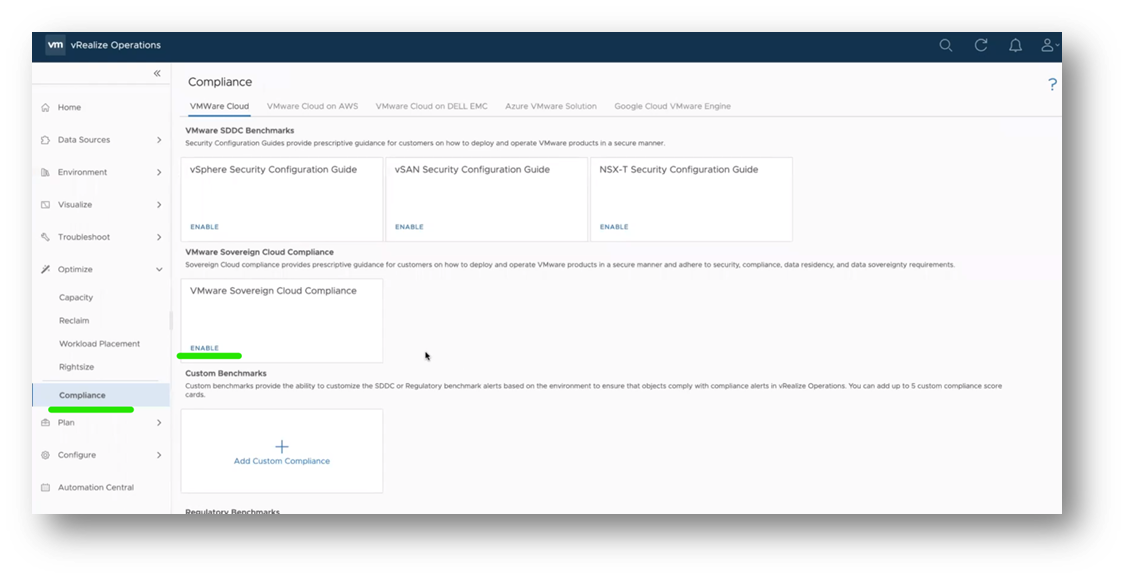Viewport: 1127px width, 579px height.
Task: Click the plus icon for custom compliance
Action: (x=282, y=446)
